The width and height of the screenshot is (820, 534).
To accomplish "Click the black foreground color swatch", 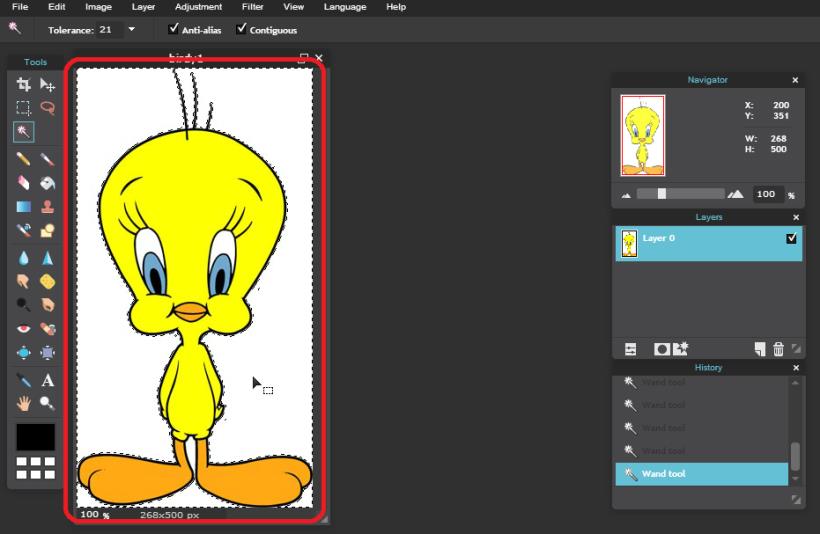I will pos(35,437).
